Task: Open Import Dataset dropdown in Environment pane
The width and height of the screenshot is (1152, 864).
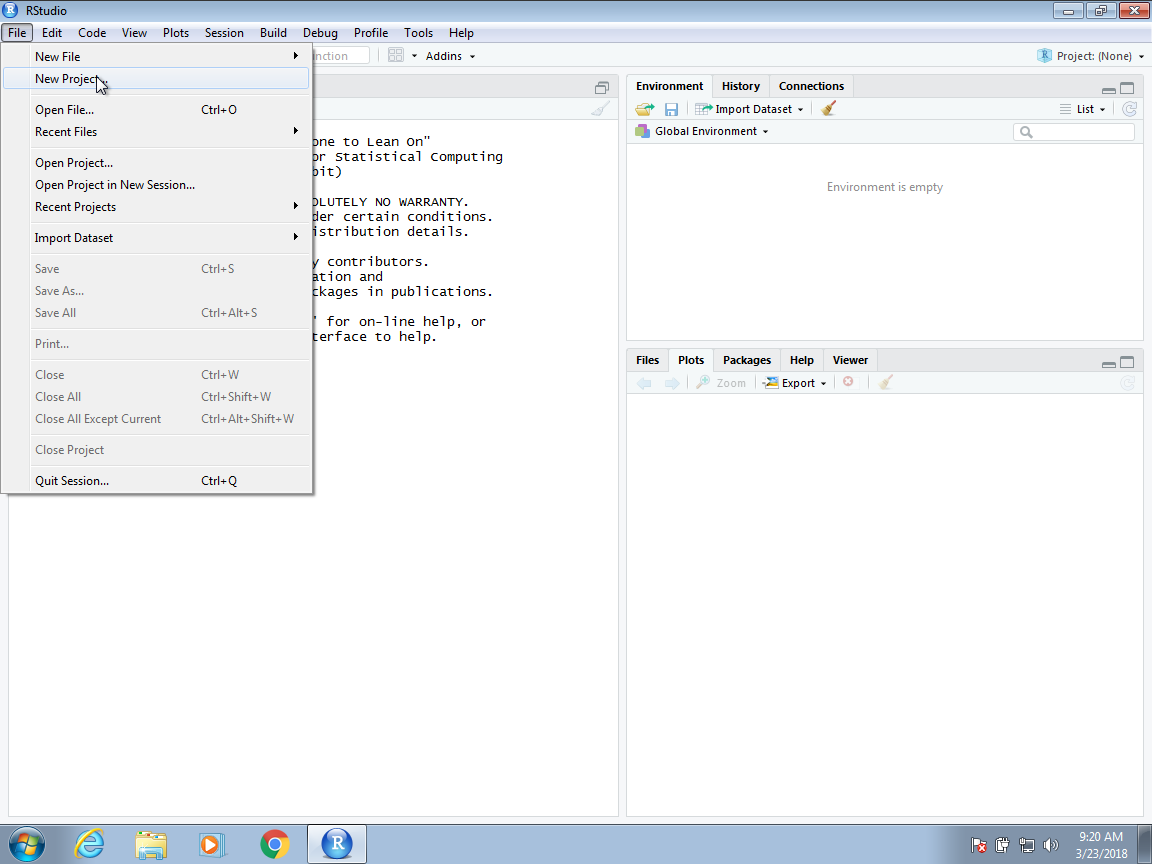Action: coord(749,109)
